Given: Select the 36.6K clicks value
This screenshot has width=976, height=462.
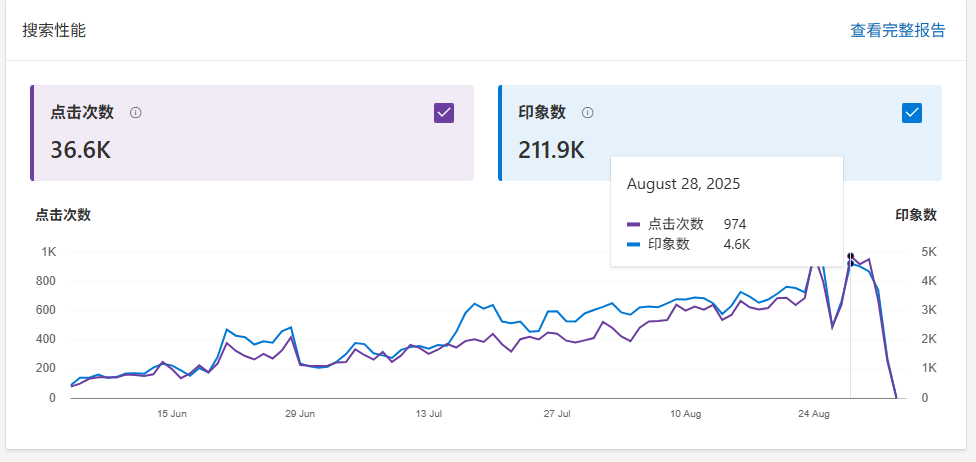Looking at the screenshot, I should coord(80,150).
